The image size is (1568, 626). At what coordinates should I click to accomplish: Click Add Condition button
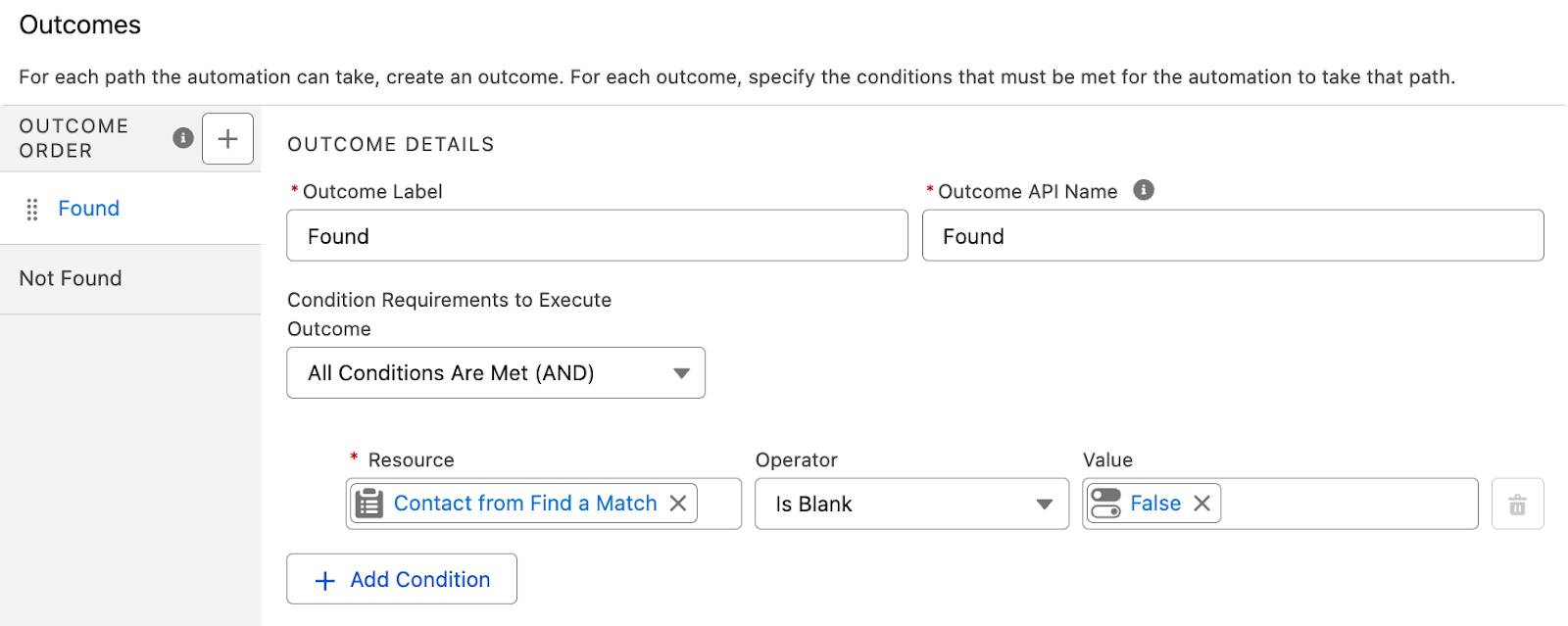(x=402, y=579)
